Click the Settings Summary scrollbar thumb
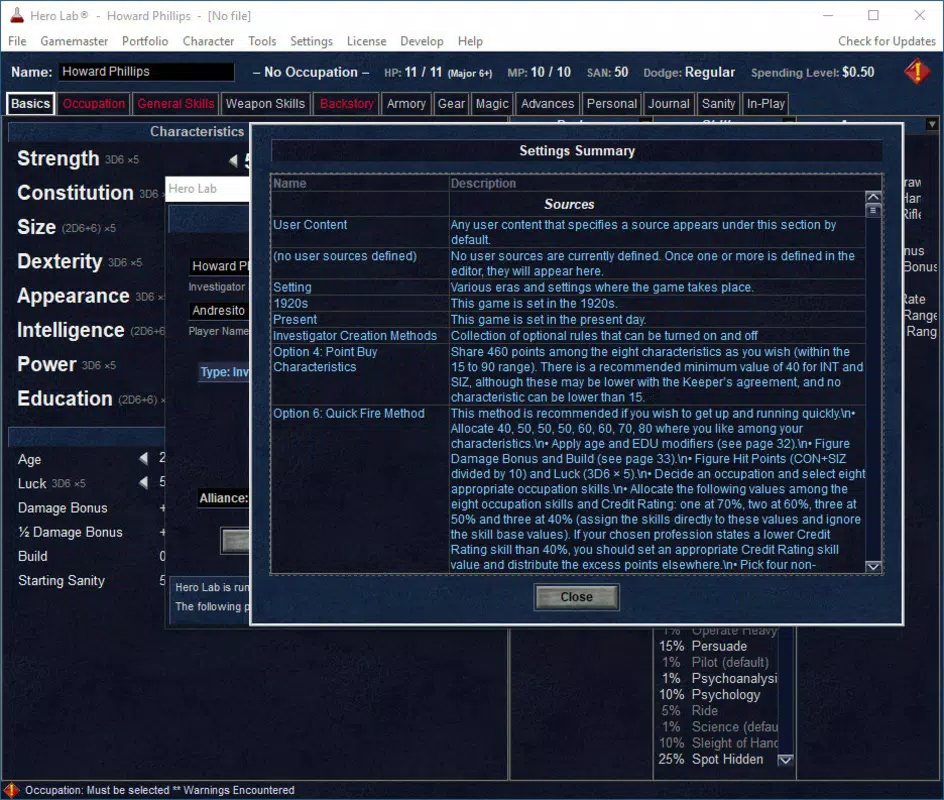 [873, 211]
